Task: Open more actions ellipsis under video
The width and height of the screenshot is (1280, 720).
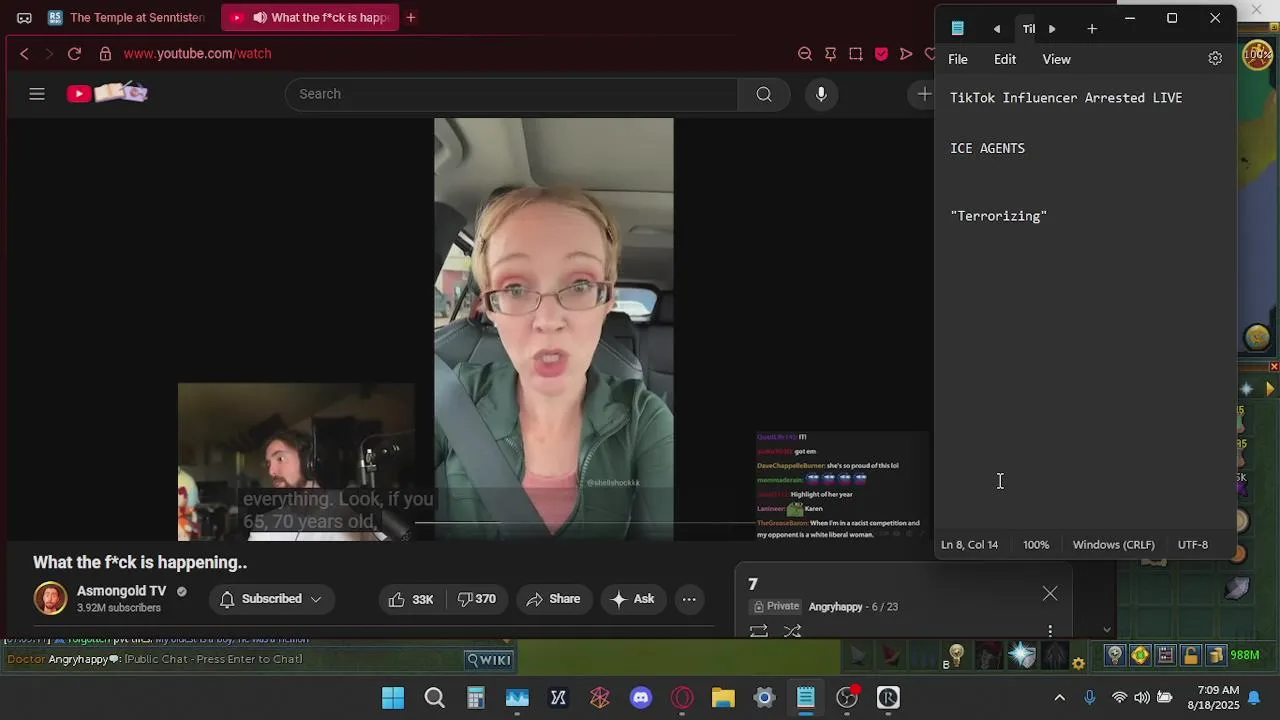Action: tap(689, 599)
